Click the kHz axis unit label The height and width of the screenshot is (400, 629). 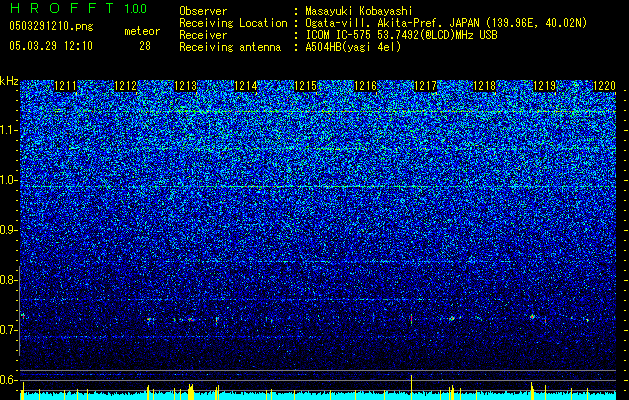click(9, 81)
